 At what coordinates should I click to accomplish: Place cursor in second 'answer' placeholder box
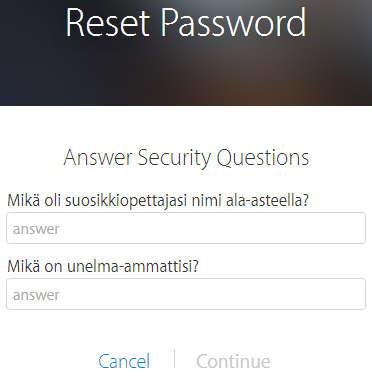tap(186, 294)
